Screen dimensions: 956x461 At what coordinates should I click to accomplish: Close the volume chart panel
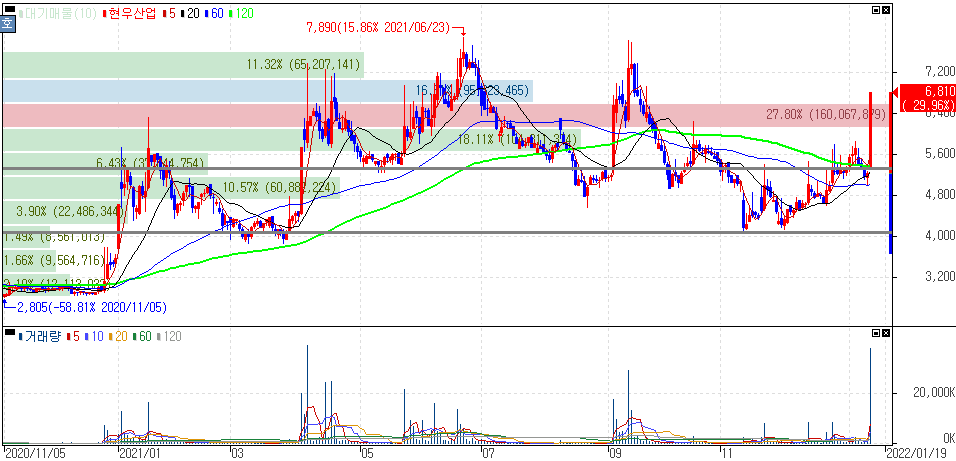tap(886, 333)
